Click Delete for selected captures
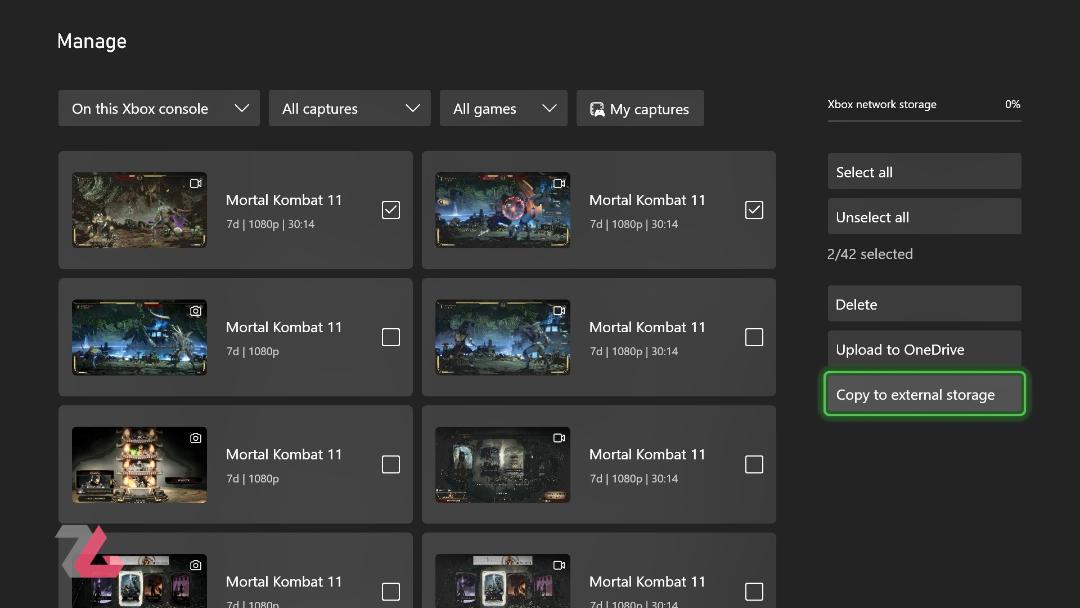The image size is (1080, 608). click(x=924, y=304)
